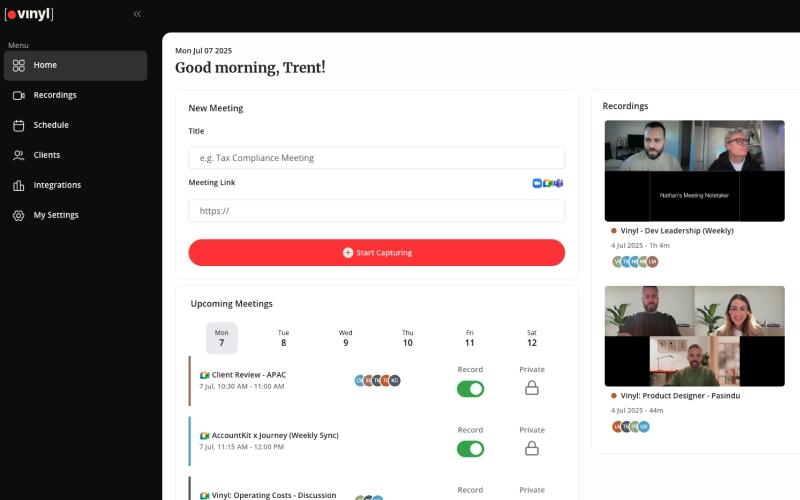Click the 'Mon Jul 07 2025' date text
The width and height of the screenshot is (800, 500).
tap(204, 51)
